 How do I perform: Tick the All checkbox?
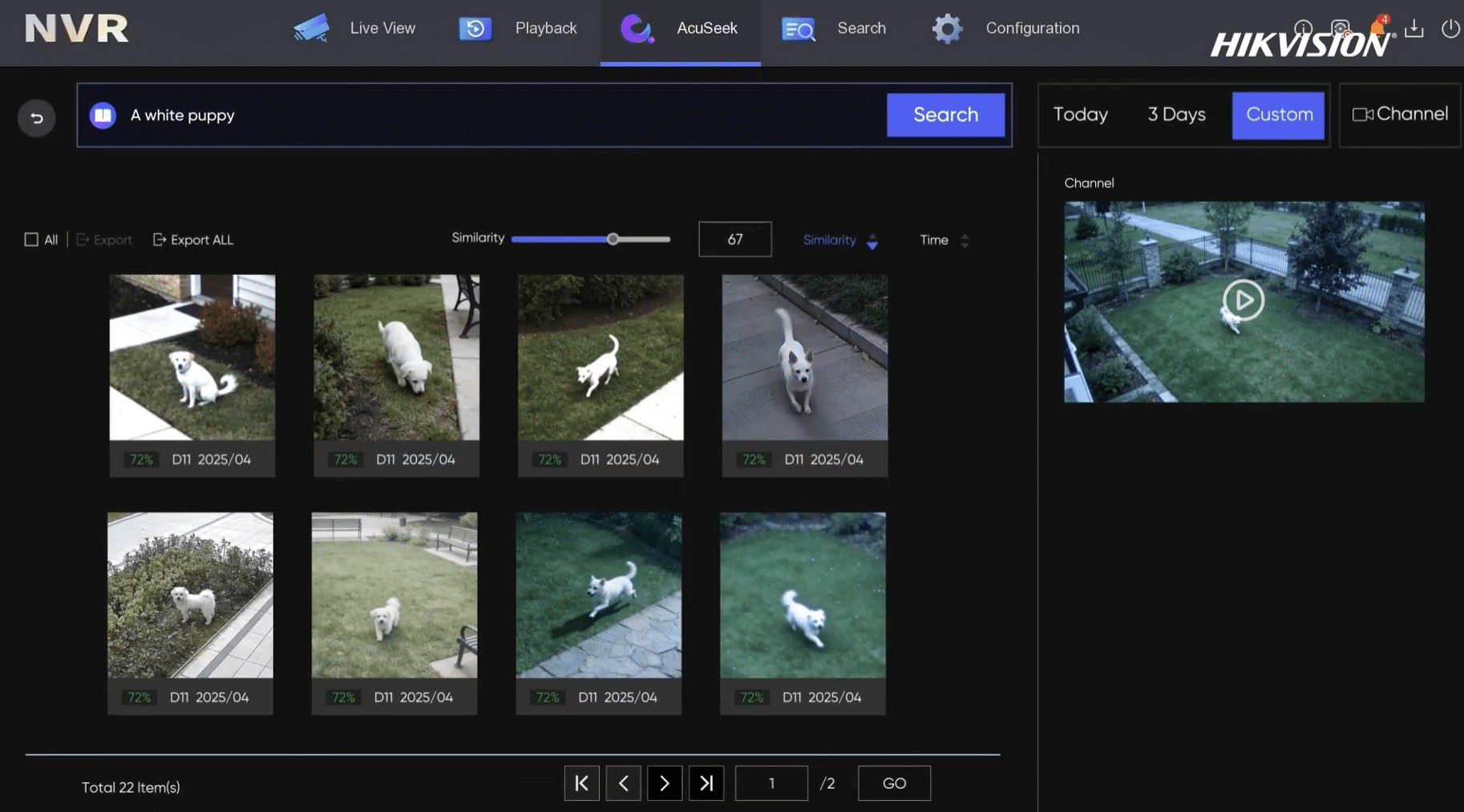(31, 240)
